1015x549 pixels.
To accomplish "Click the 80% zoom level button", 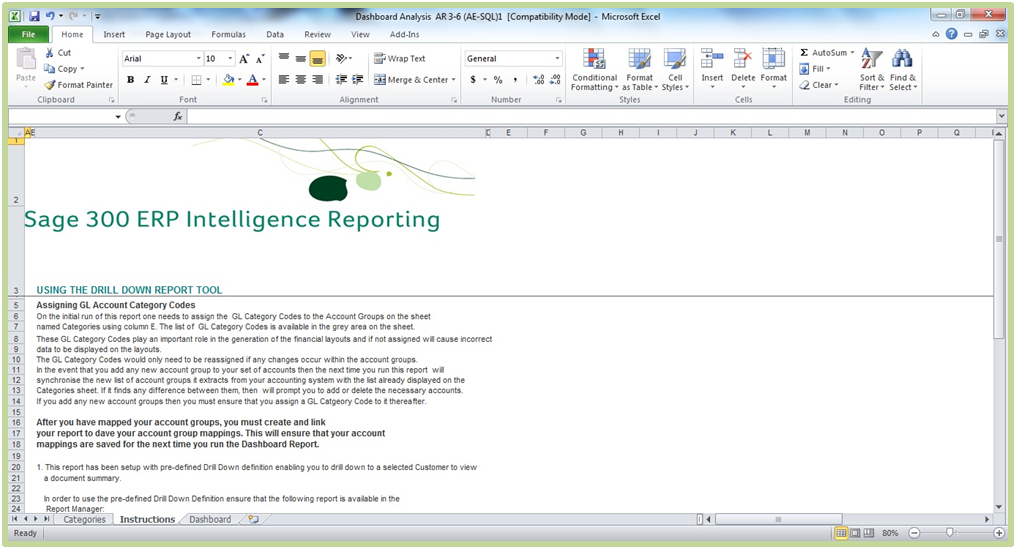I will point(890,533).
